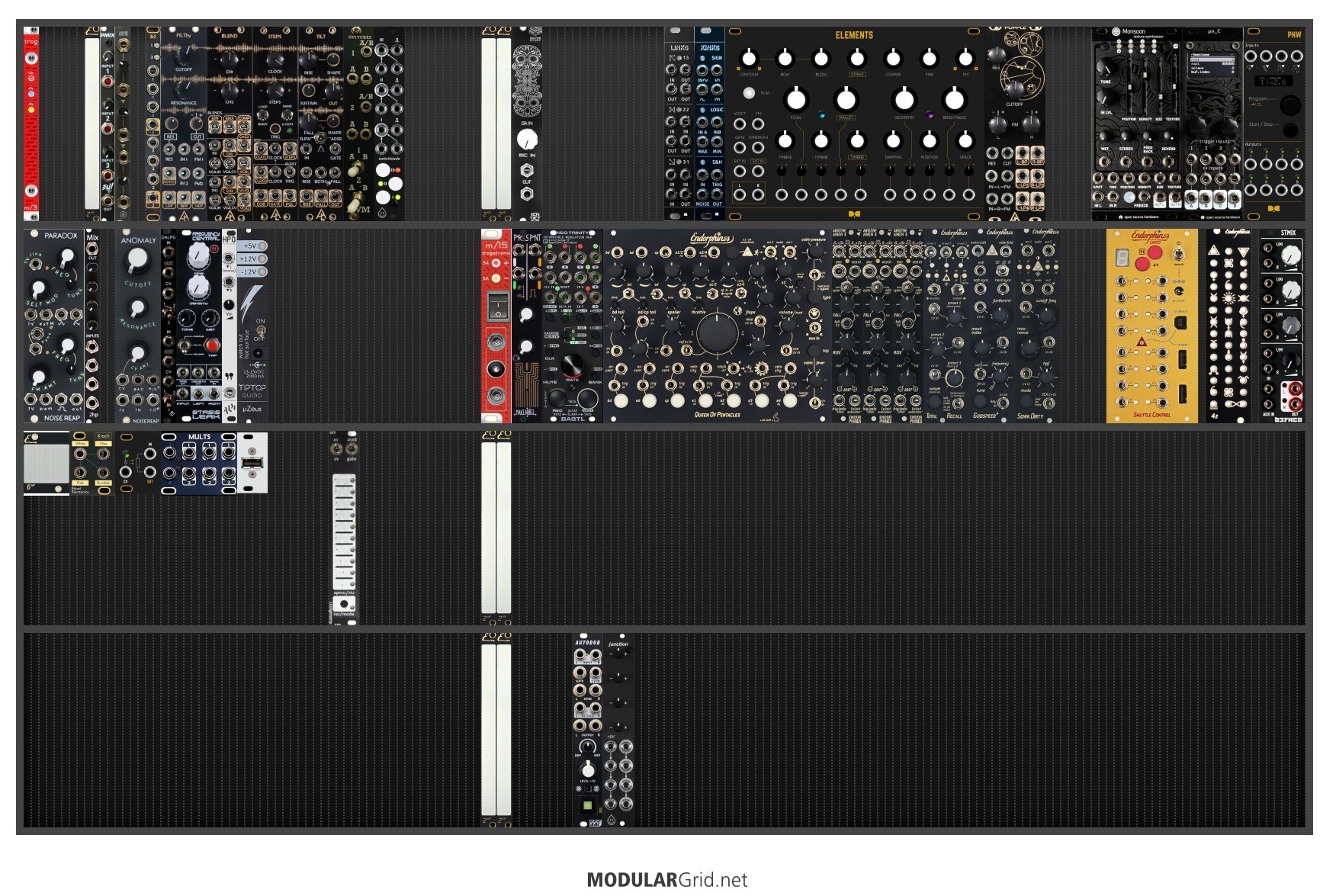
Task: Select the PARADOX oscillator module
Action: pos(54,326)
